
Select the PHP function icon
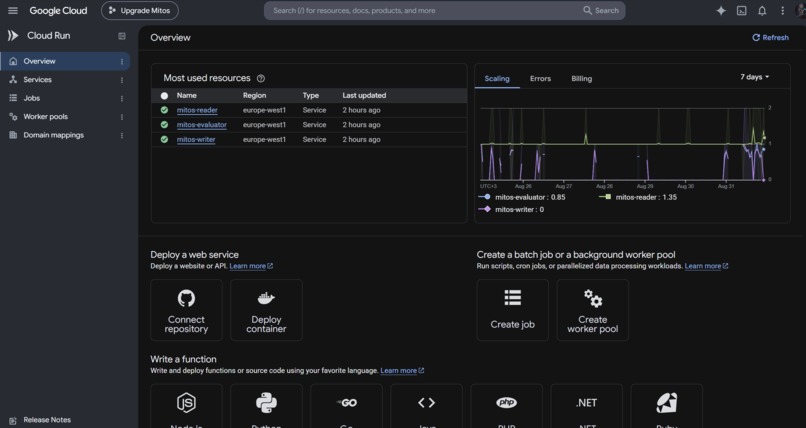pyautogui.click(x=506, y=403)
